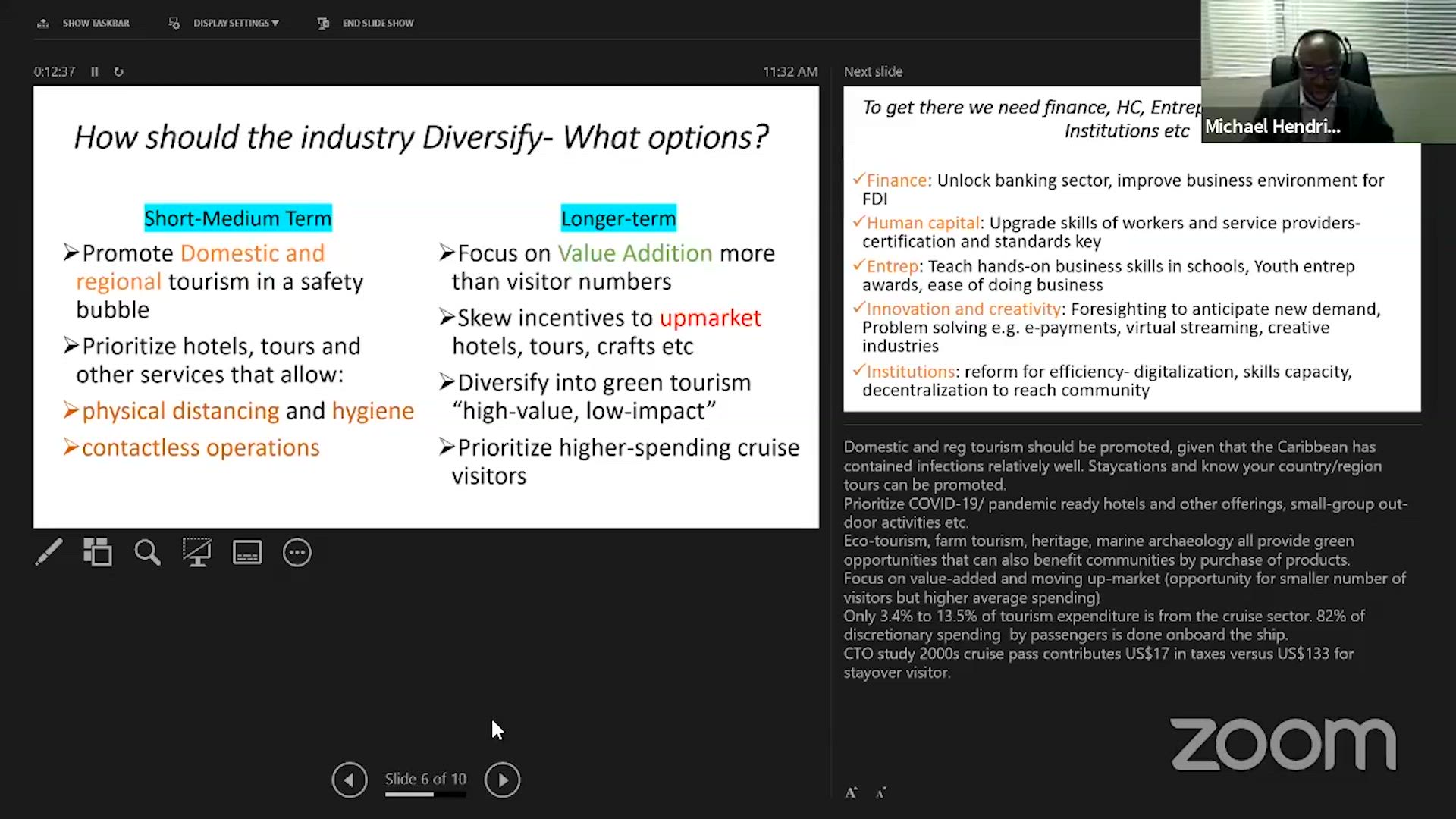This screenshot has height=819, width=1456.
Task: Click Michael Hendri's webcam video tile
Action: 1327,71
